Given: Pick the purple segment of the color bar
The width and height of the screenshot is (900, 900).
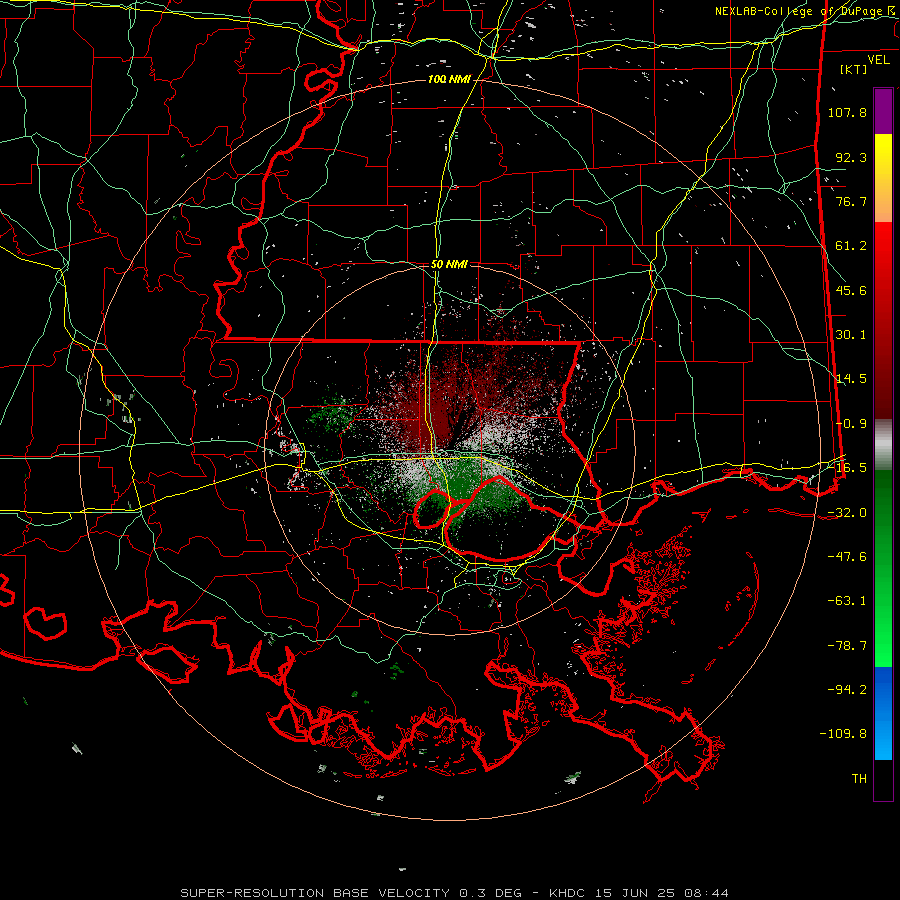Looking at the screenshot, I should [x=883, y=111].
